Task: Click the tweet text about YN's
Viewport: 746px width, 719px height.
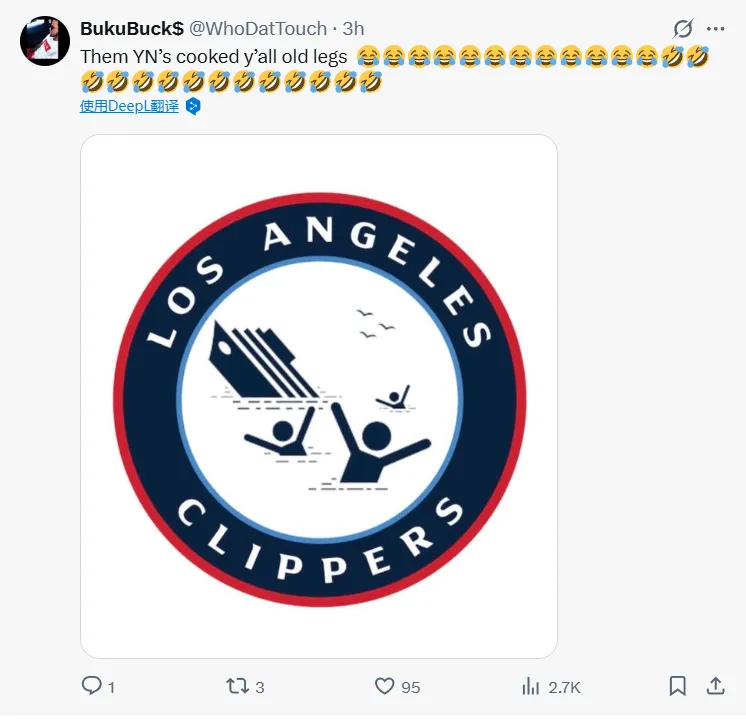Action: (213, 57)
